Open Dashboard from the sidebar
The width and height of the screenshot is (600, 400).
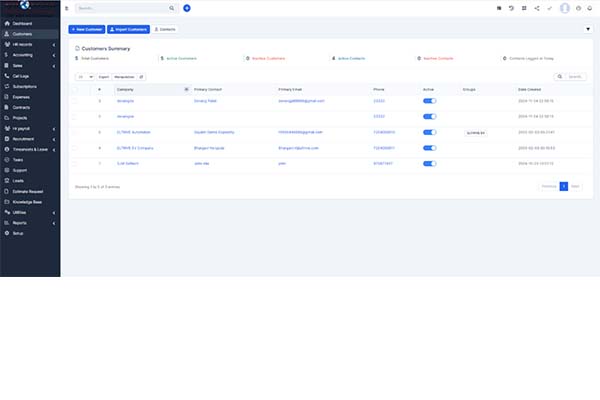[x=22, y=23]
